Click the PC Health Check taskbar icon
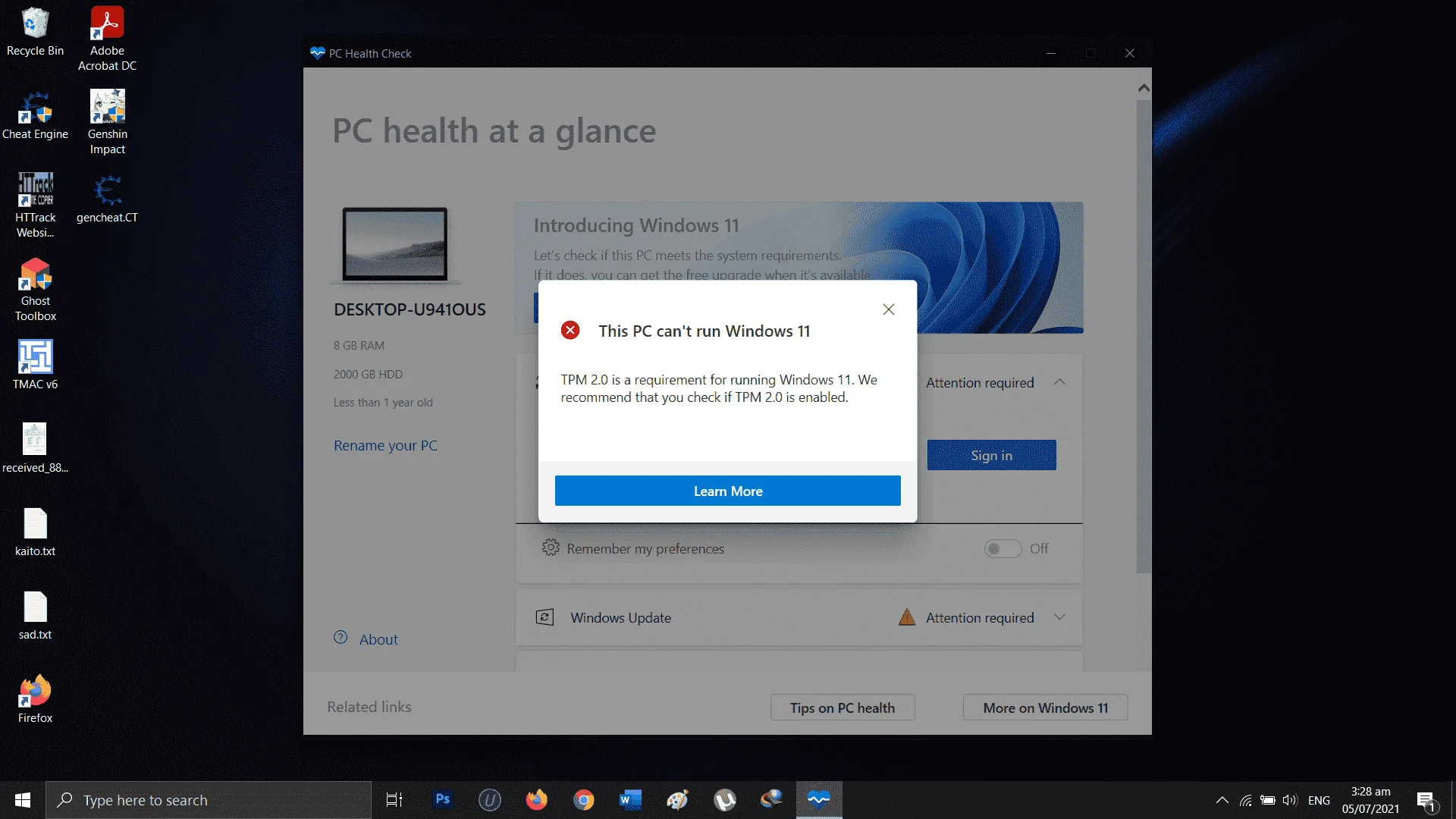 point(819,800)
